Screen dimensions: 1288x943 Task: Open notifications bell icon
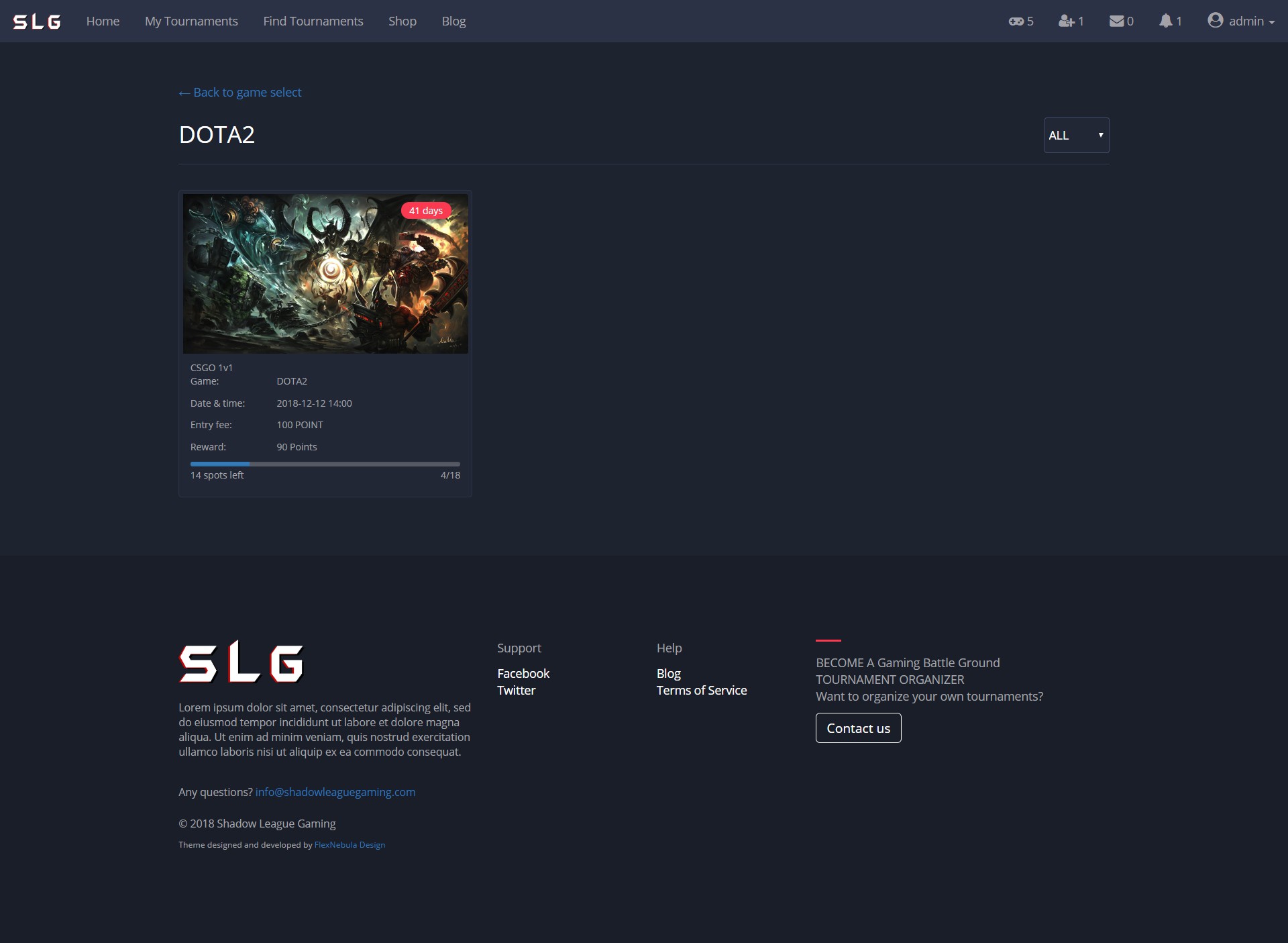pyautogui.click(x=1166, y=21)
